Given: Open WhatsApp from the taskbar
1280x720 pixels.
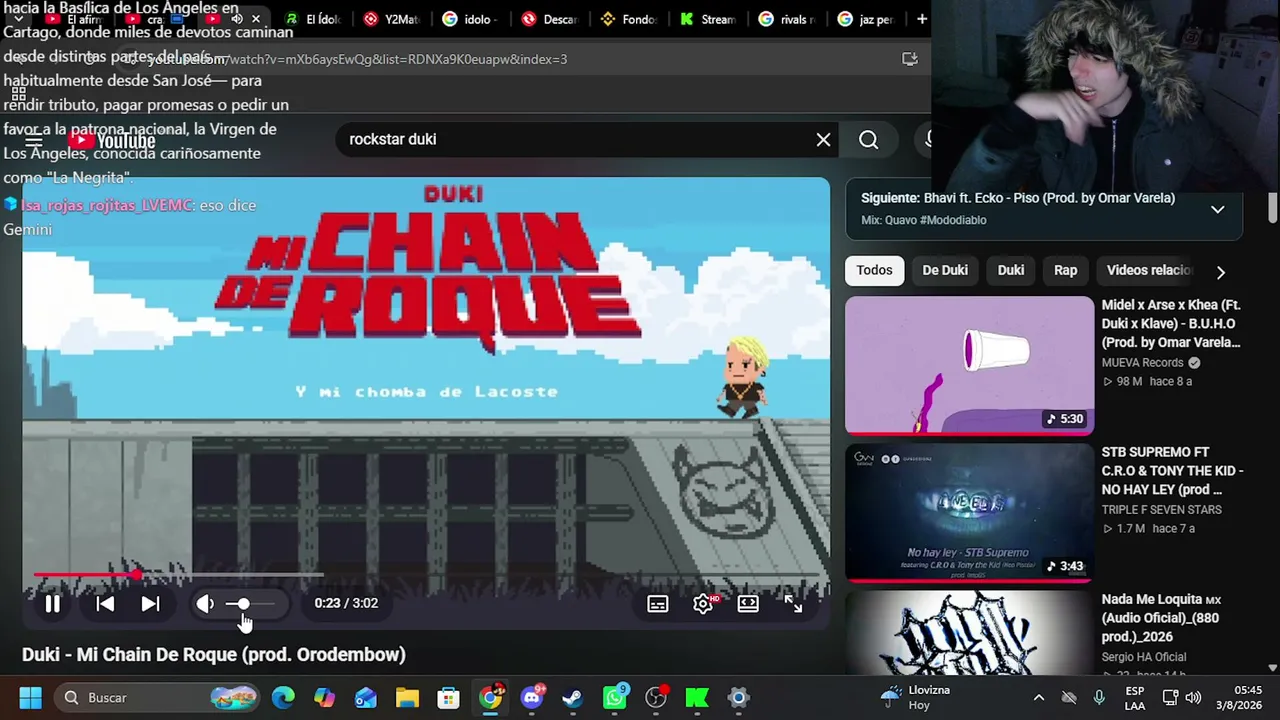Looking at the screenshot, I should pos(615,698).
